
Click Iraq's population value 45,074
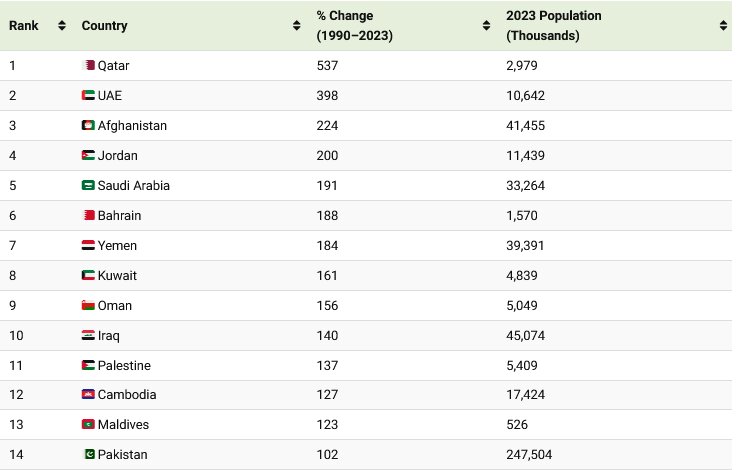point(525,336)
